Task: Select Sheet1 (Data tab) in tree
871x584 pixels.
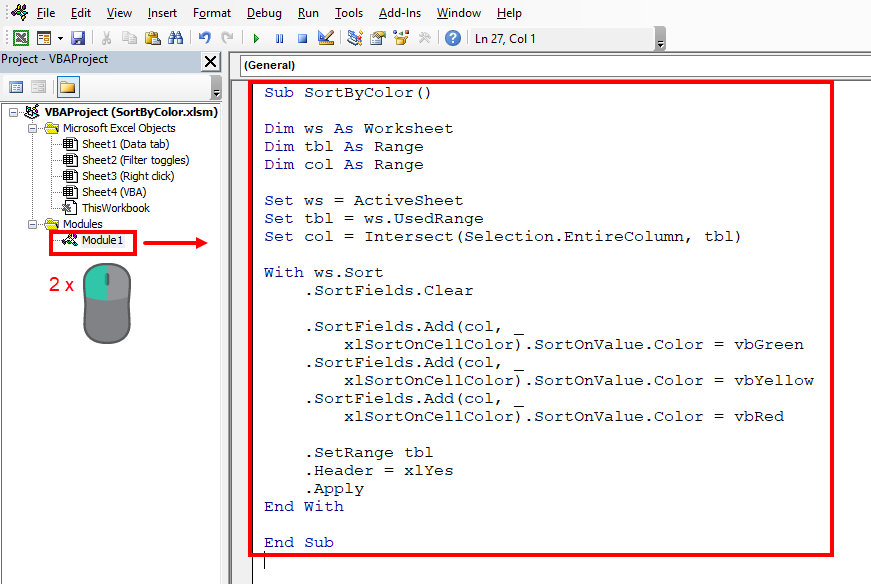Action: [x=126, y=144]
